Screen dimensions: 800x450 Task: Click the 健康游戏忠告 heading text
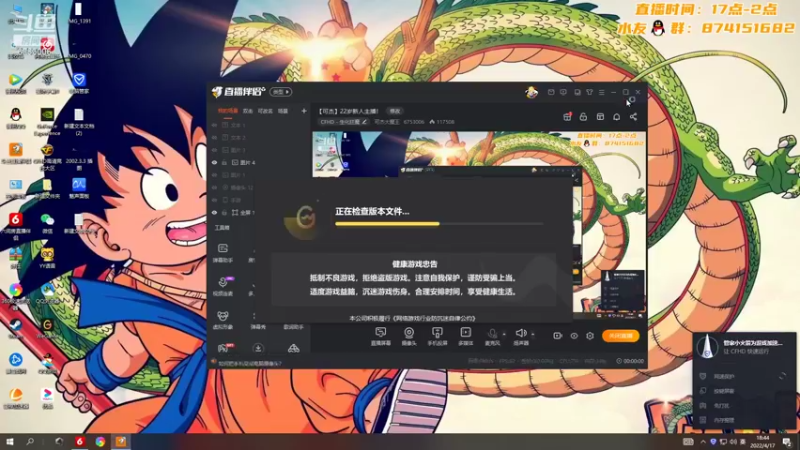[414, 264]
